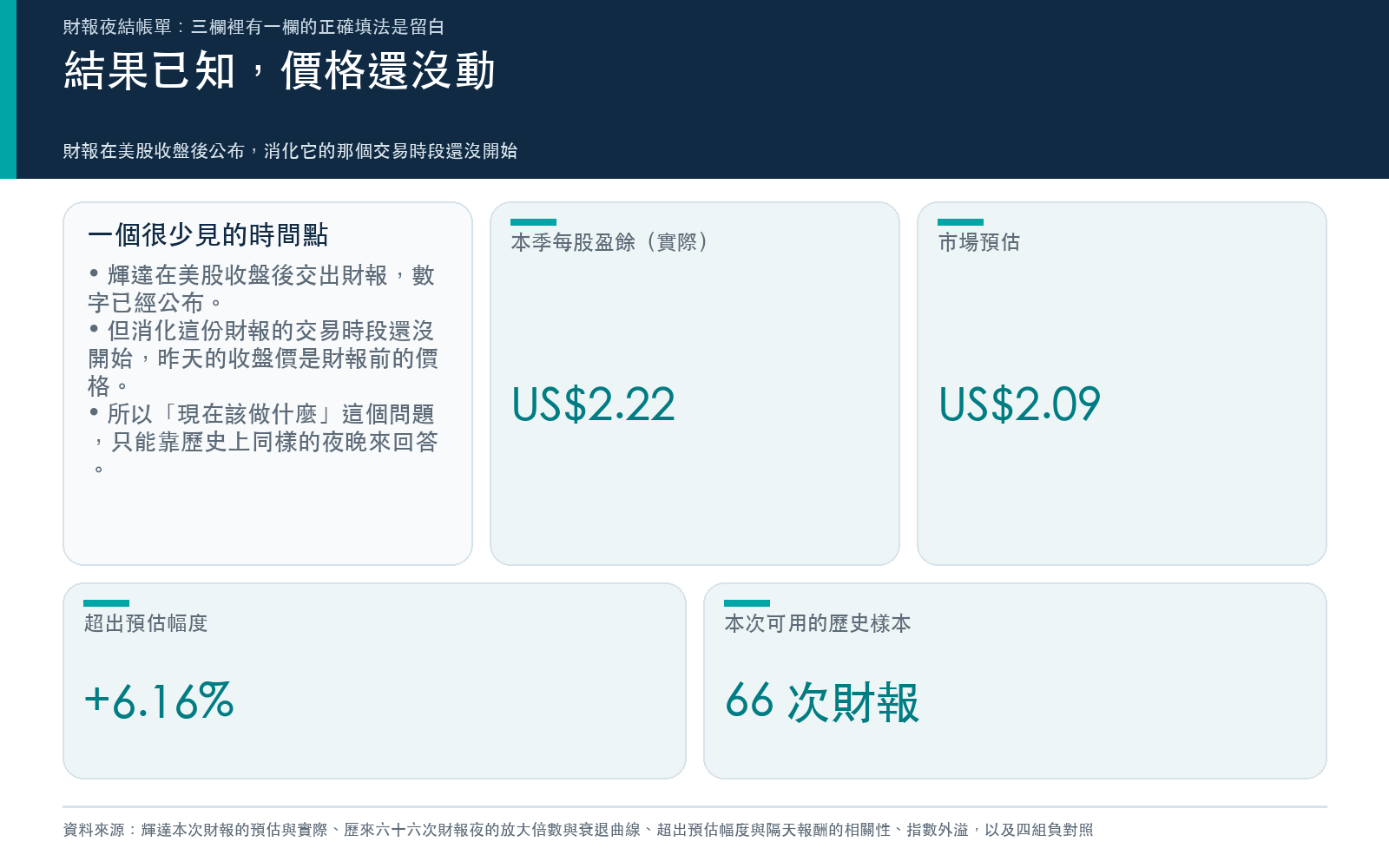The width and height of the screenshot is (1389, 868).
Task: Click the label 市場預估
Action: pyautogui.click(x=979, y=242)
